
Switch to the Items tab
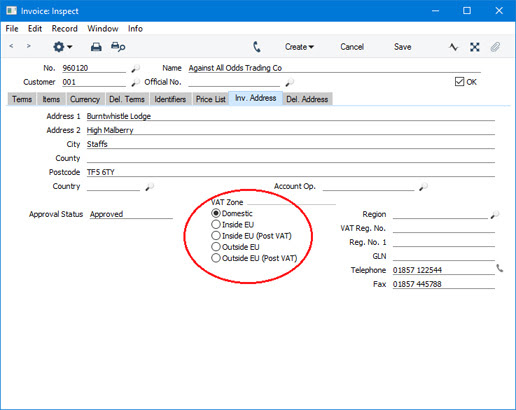[51, 99]
